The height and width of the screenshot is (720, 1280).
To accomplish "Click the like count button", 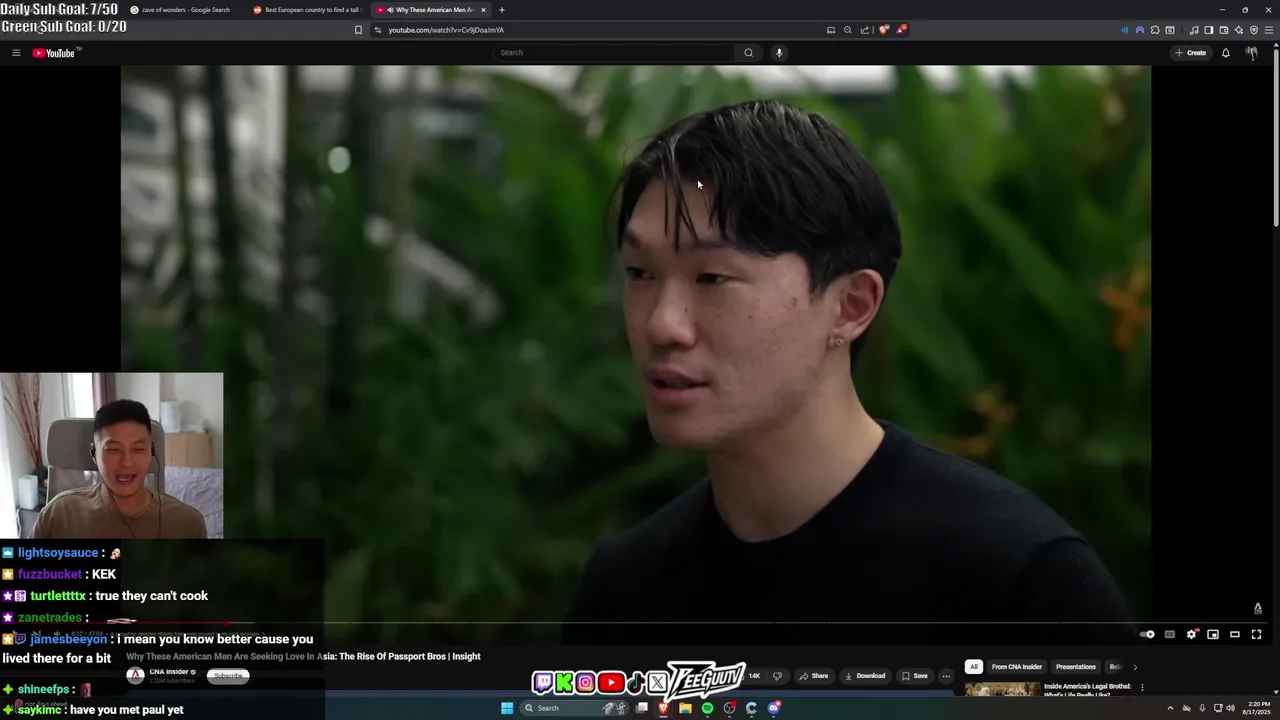I will click(x=754, y=676).
